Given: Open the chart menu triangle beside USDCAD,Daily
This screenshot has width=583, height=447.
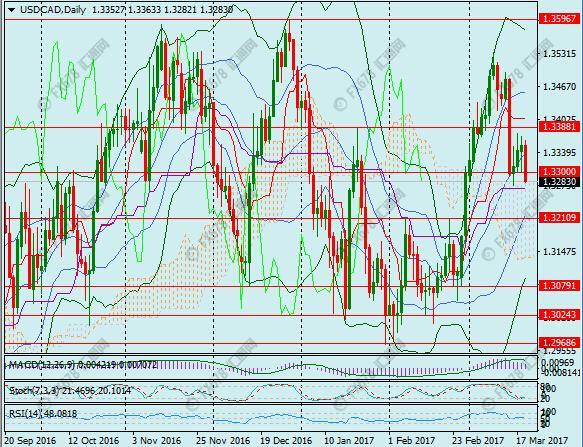Looking at the screenshot, I should (x=11, y=10).
